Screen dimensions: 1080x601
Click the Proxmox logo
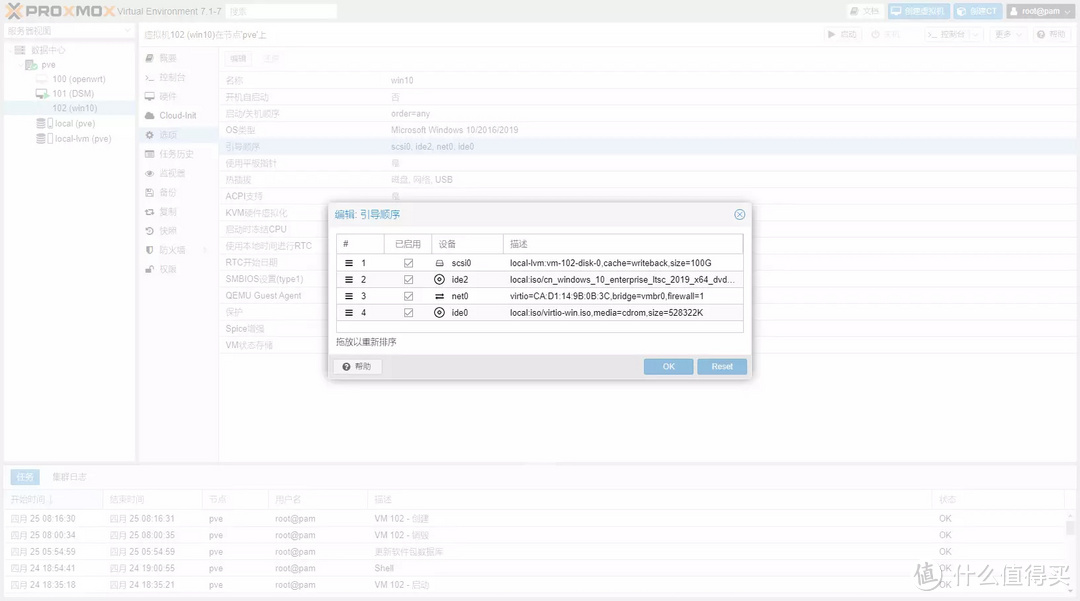coord(60,11)
